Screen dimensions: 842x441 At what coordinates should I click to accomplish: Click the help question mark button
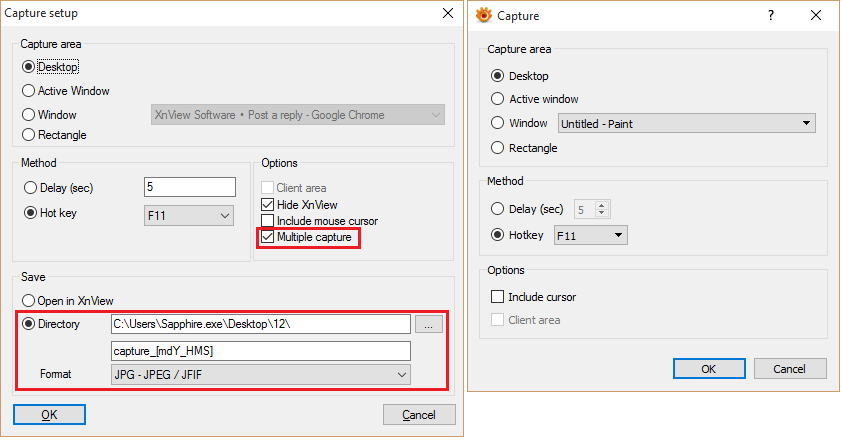click(770, 15)
